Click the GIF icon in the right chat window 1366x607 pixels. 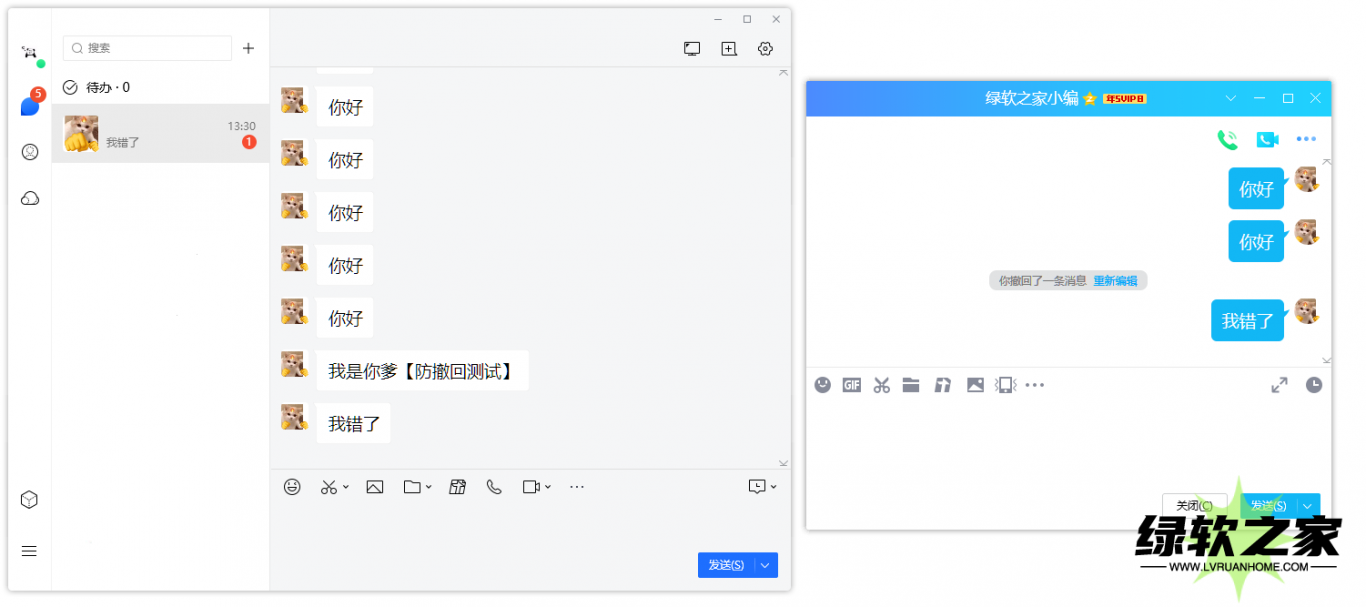coord(851,385)
